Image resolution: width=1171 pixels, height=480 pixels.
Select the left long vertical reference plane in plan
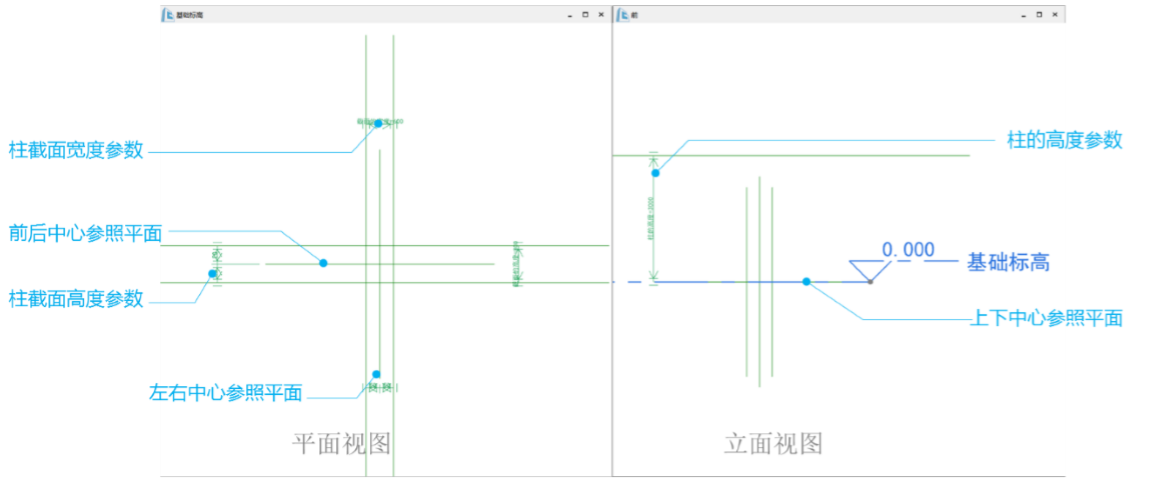pos(366,255)
